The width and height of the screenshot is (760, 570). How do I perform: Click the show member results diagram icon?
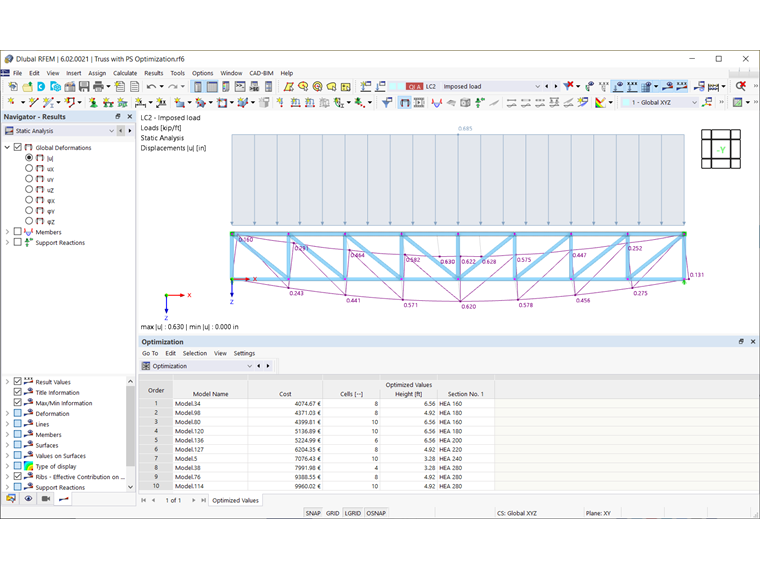437,102
